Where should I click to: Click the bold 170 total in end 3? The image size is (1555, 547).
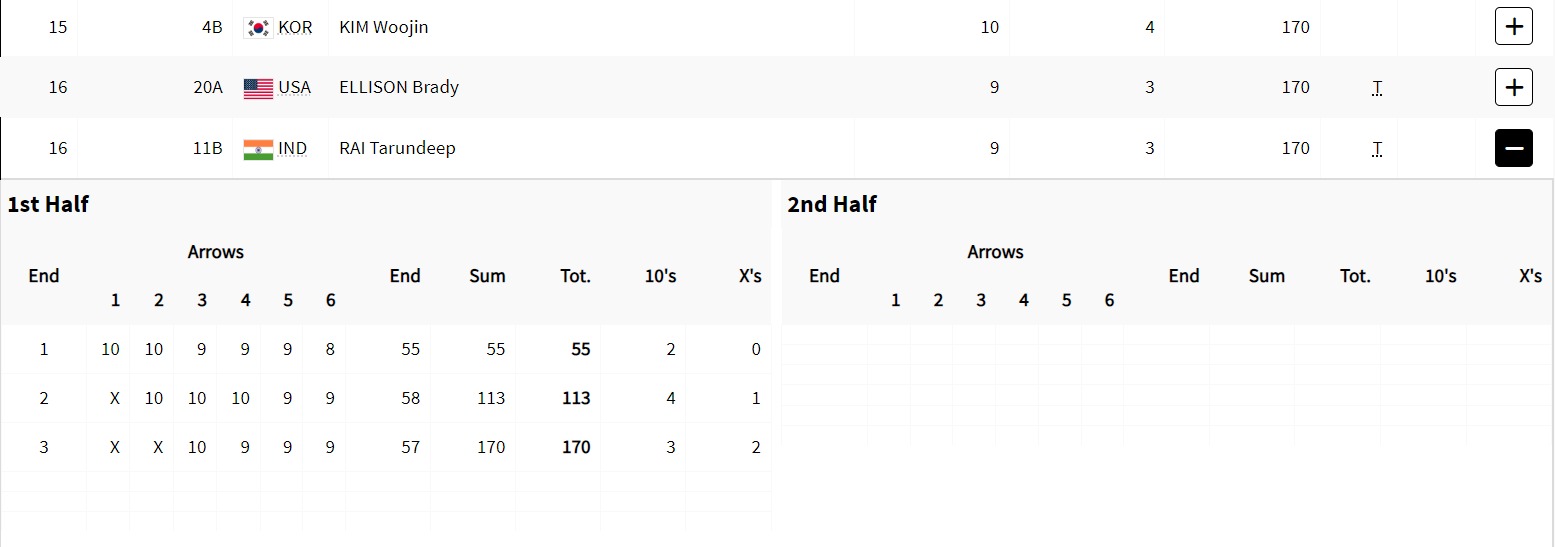576,447
